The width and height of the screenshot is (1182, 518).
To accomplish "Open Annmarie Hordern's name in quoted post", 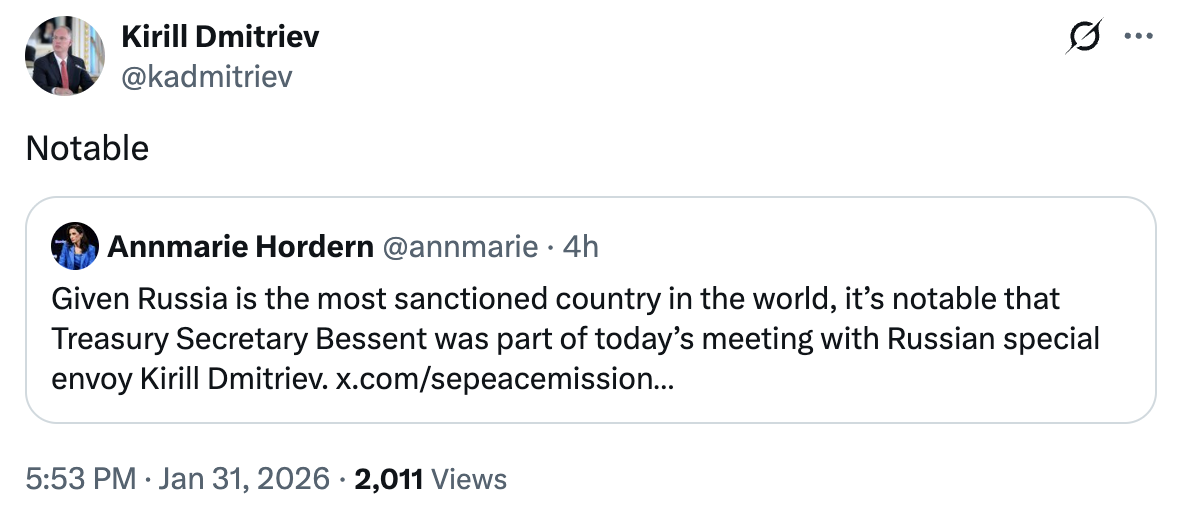I will coord(239,247).
